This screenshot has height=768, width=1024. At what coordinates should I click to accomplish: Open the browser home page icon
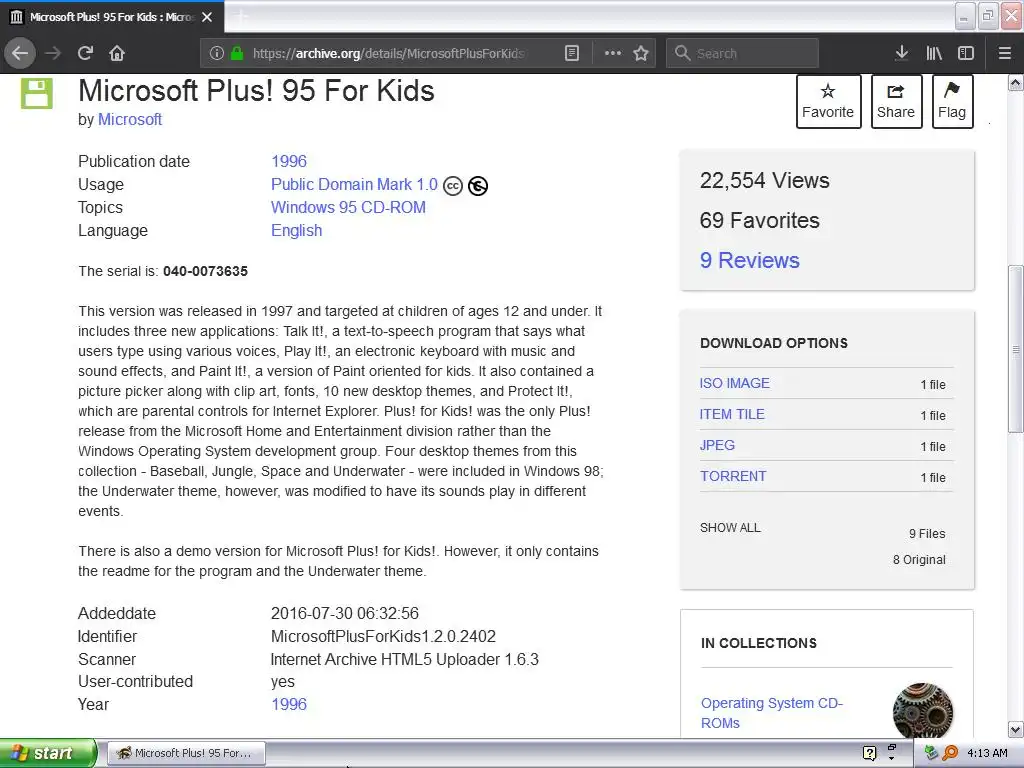click(x=117, y=53)
